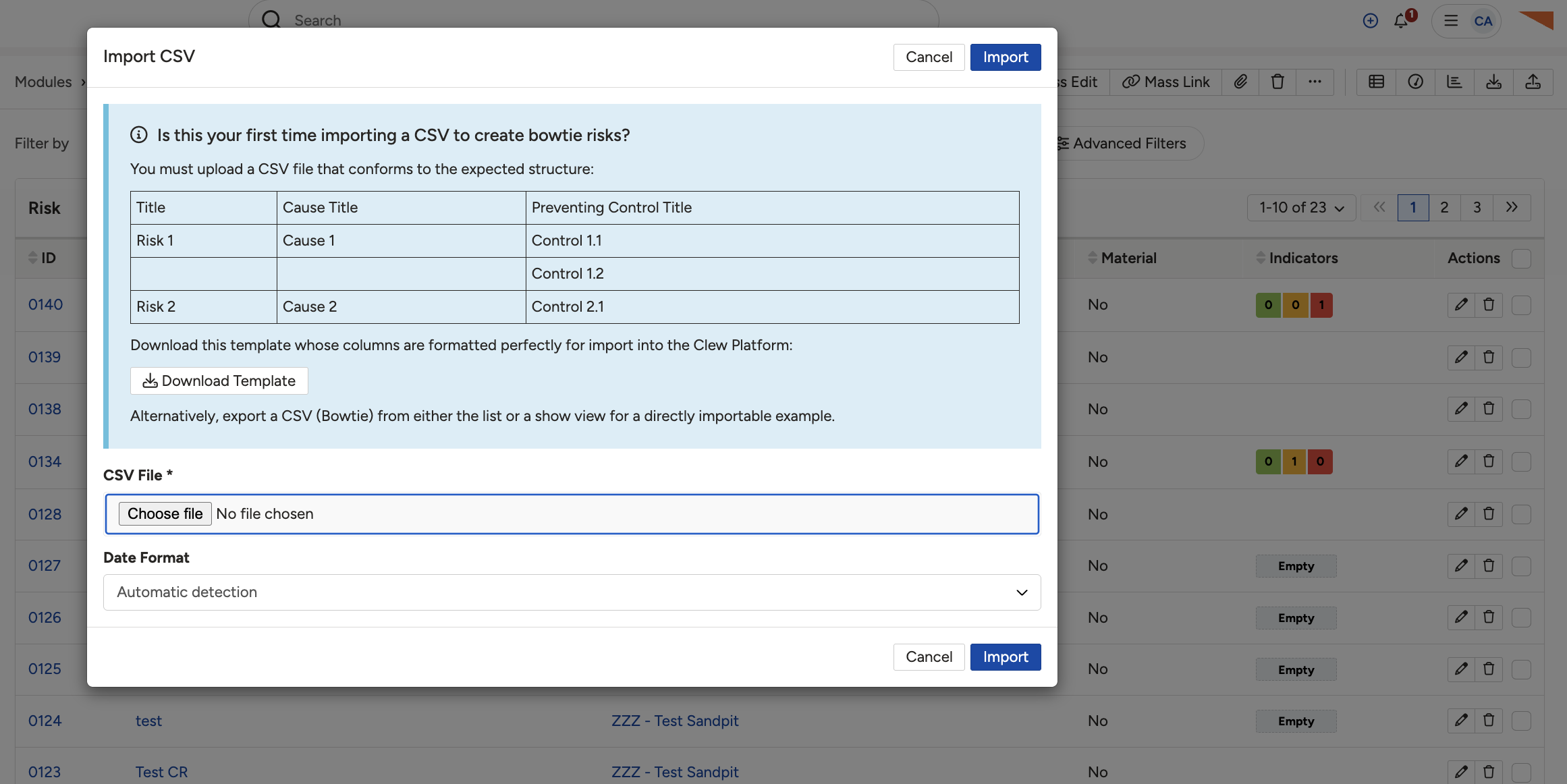The image size is (1567, 784).
Task: Open the hamburger user menu
Action: (1450, 21)
